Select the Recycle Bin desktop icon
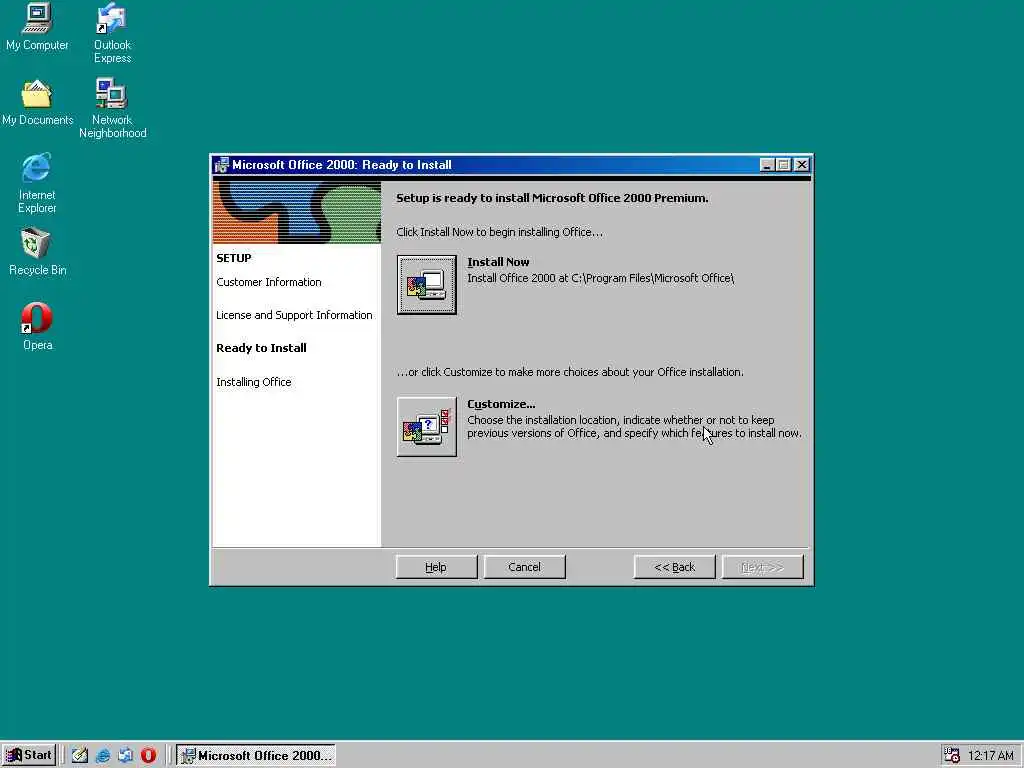The height and width of the screenshot is (768, 1024). [x=37, y=252]
